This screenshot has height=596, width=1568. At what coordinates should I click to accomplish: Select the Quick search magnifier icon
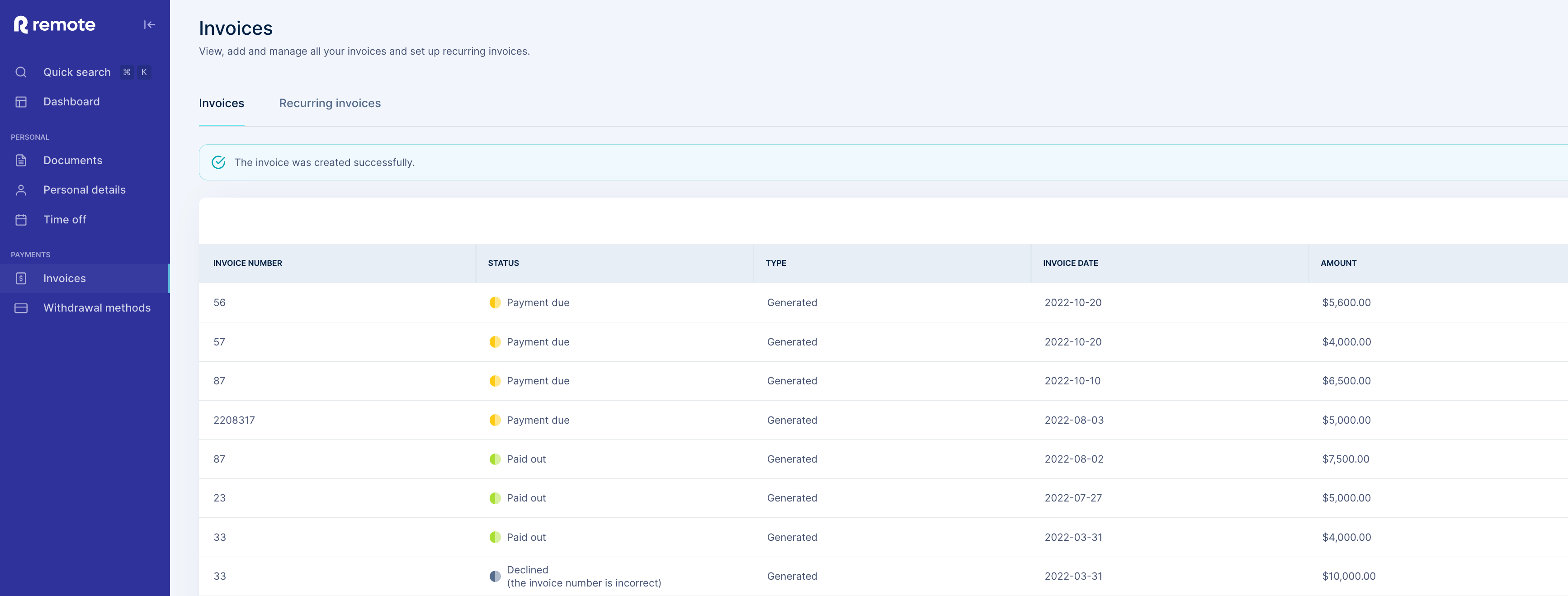(x=21, y=72)
